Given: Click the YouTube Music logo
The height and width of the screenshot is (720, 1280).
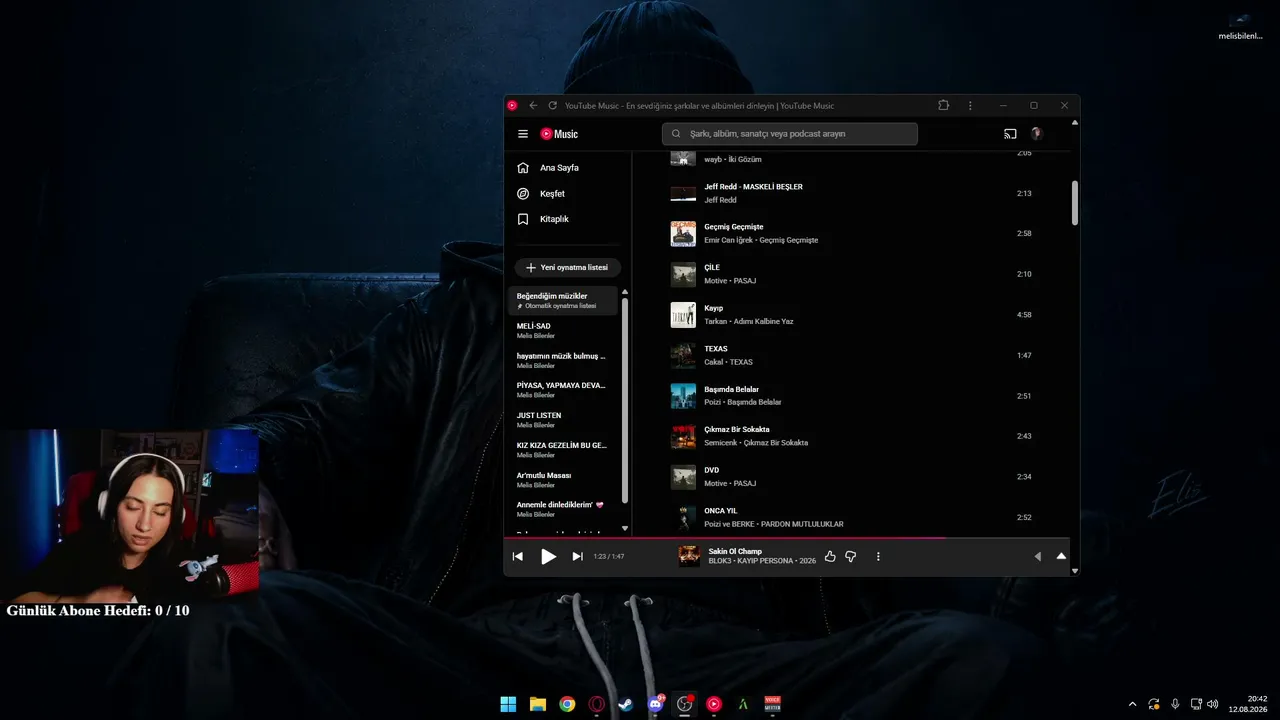Looking at the screenshot, I should pos(559,134).
